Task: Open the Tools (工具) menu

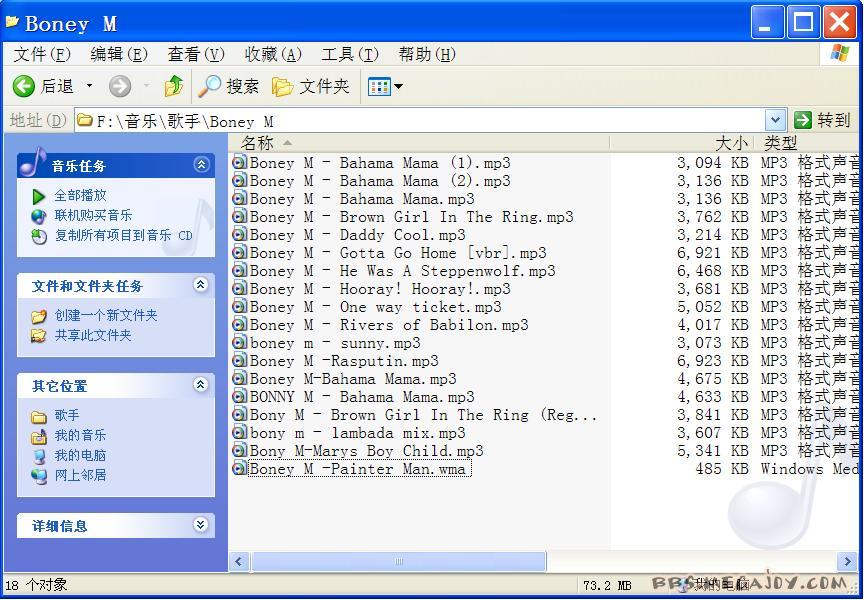Action: pos(350,55)
